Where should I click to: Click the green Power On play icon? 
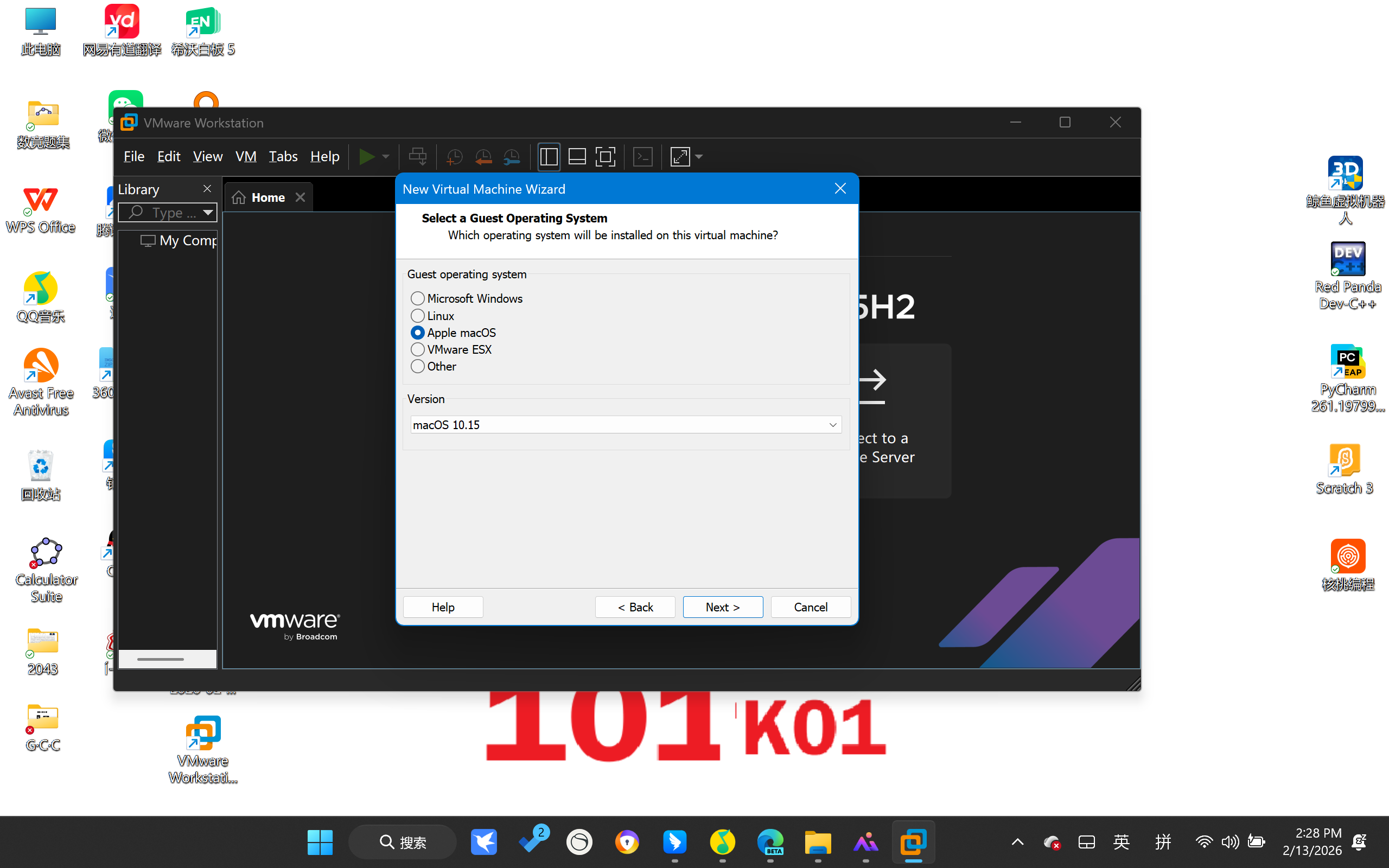(x=366, y=156)
